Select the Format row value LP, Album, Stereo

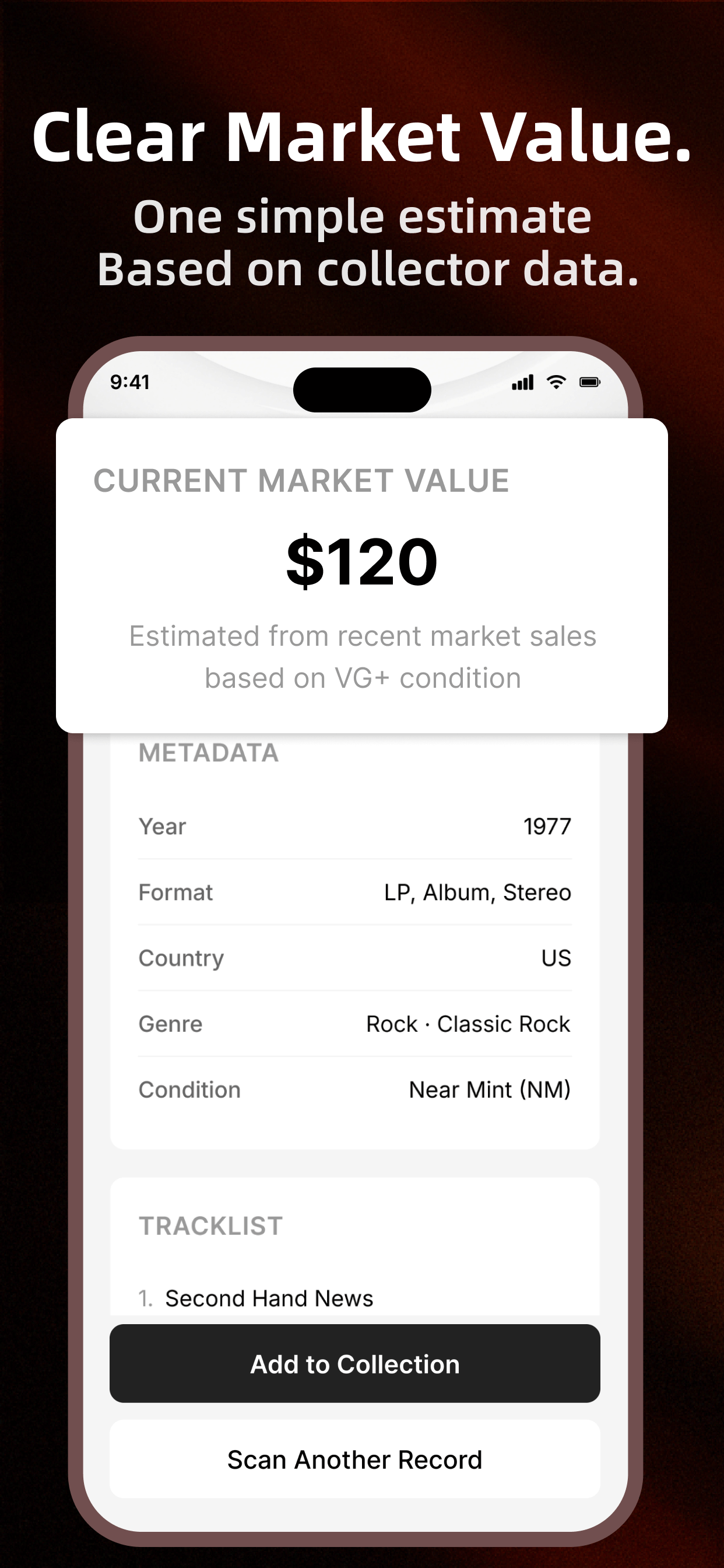pyautogui.click(x=477, y=892)
